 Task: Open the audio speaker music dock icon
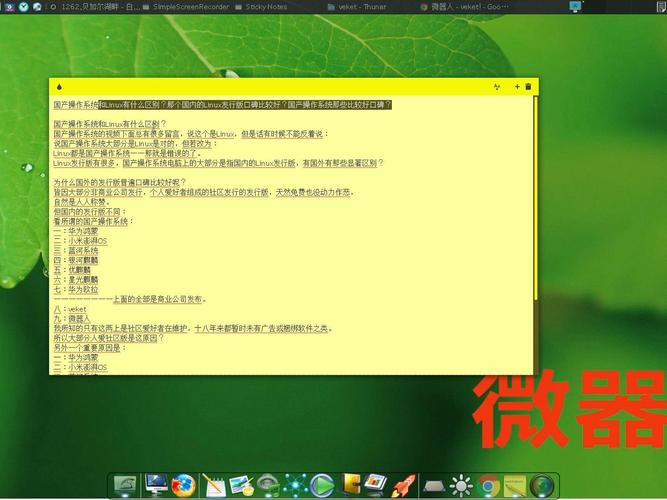coord(268,486)
